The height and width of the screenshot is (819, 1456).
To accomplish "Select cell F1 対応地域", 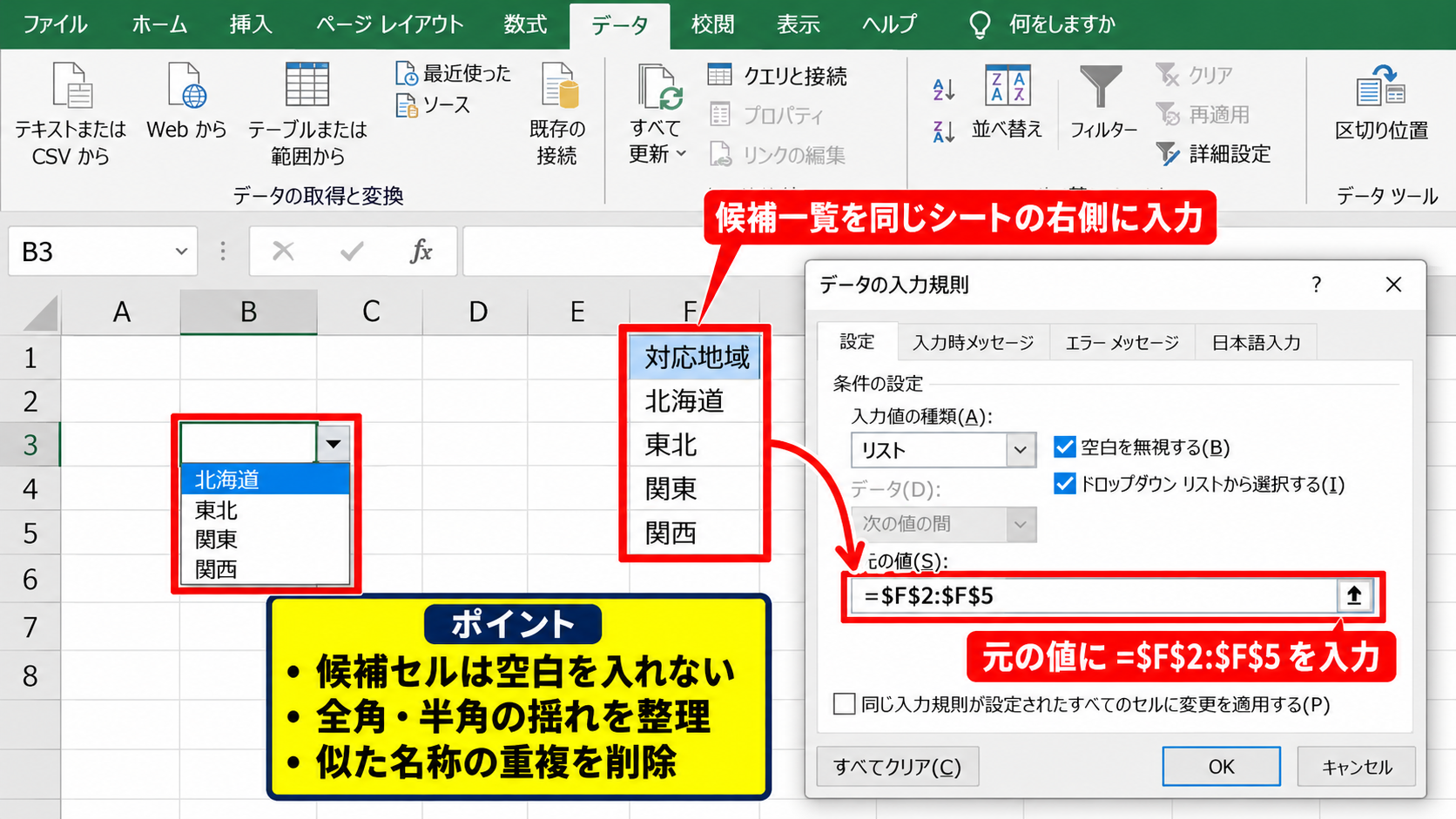I will [696, 357].
